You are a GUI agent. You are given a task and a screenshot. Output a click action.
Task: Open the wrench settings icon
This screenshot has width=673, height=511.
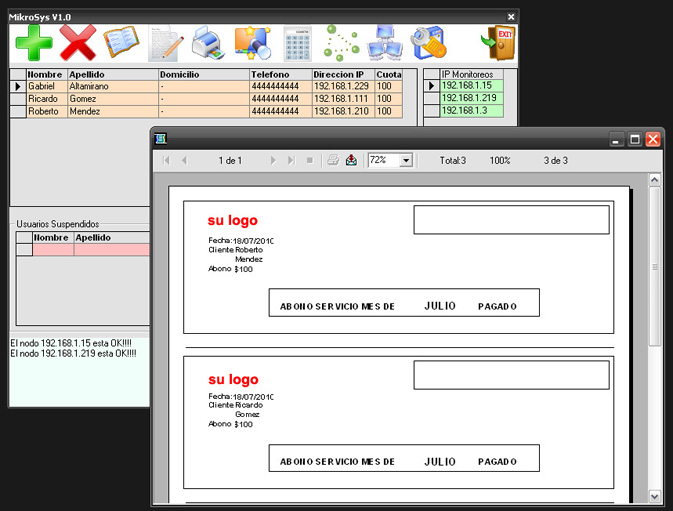(x=428, y=43)
